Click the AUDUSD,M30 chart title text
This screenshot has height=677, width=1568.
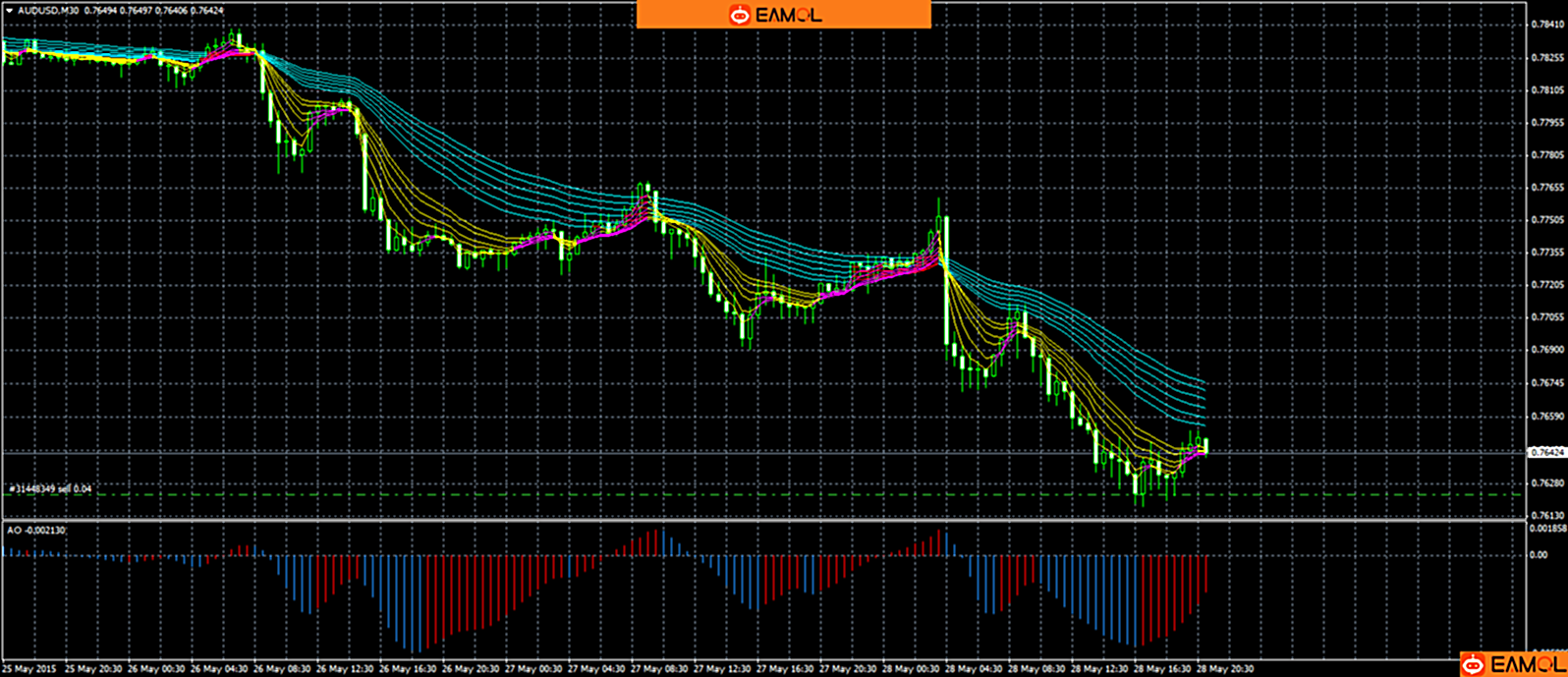tap(50, 11)
